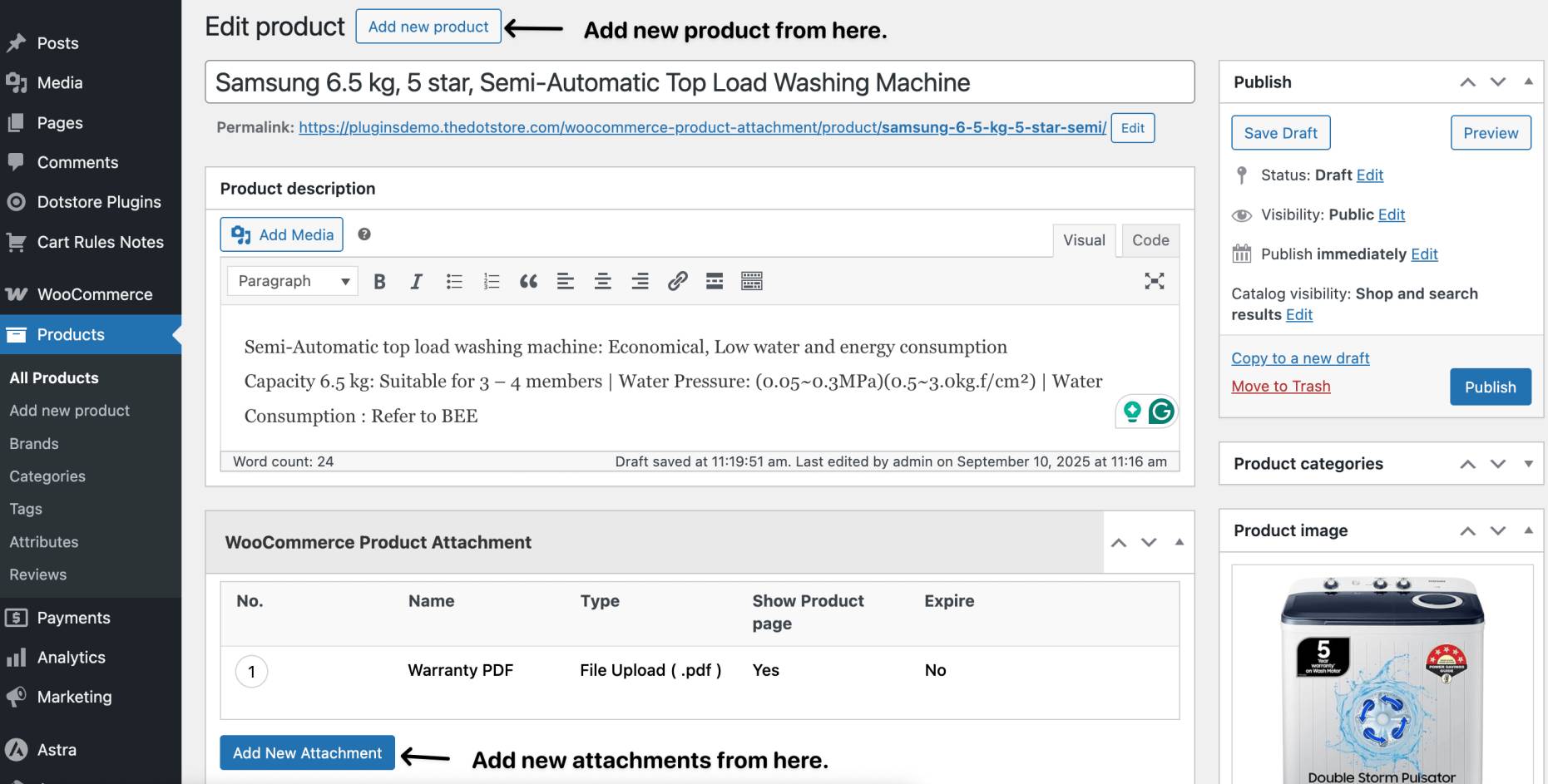
Task: Edit catalog visibility
Action: (1298, 315)
